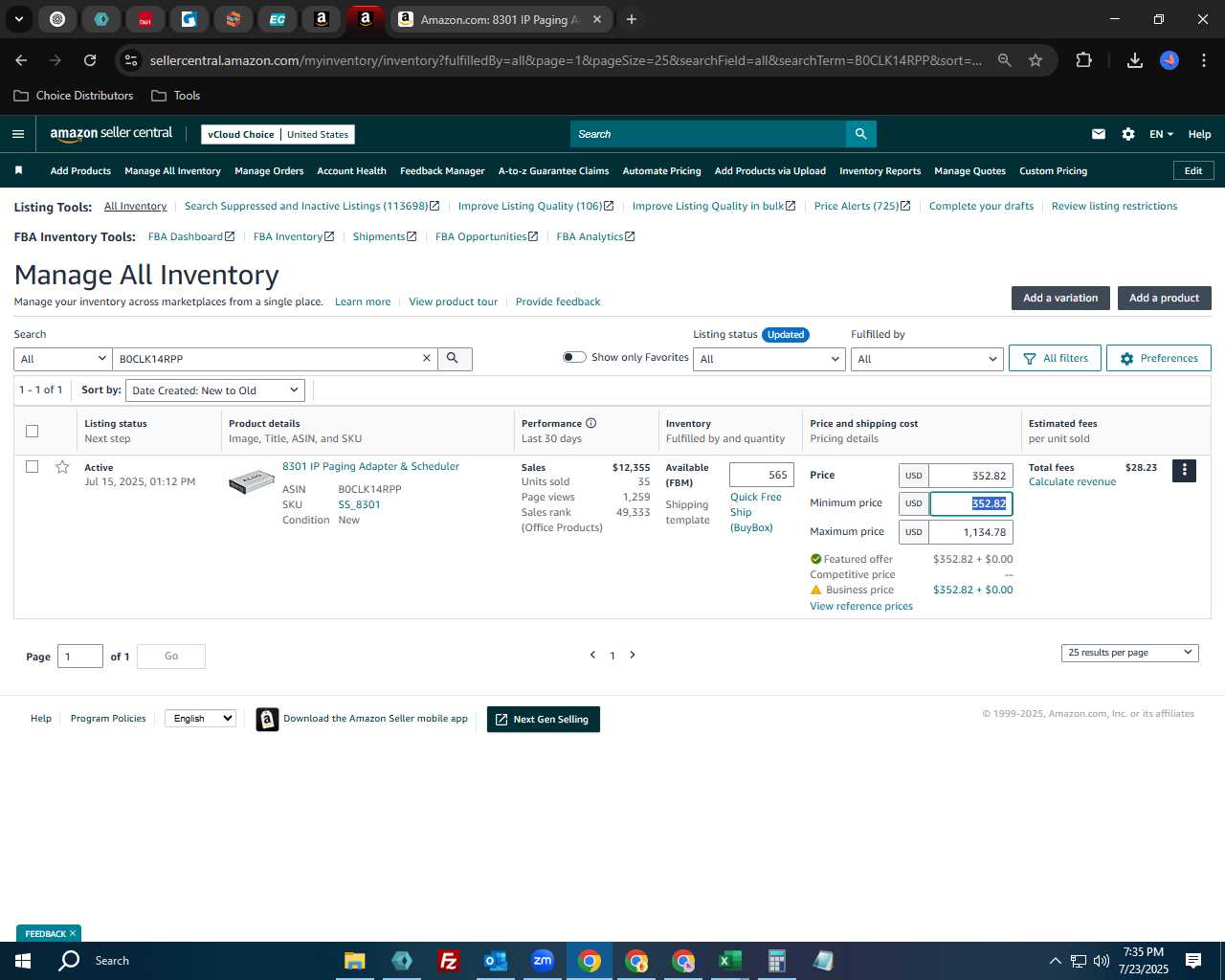Click the product thumbnail image
Screen dimensions: 1225x980
(x=252, y=481)
